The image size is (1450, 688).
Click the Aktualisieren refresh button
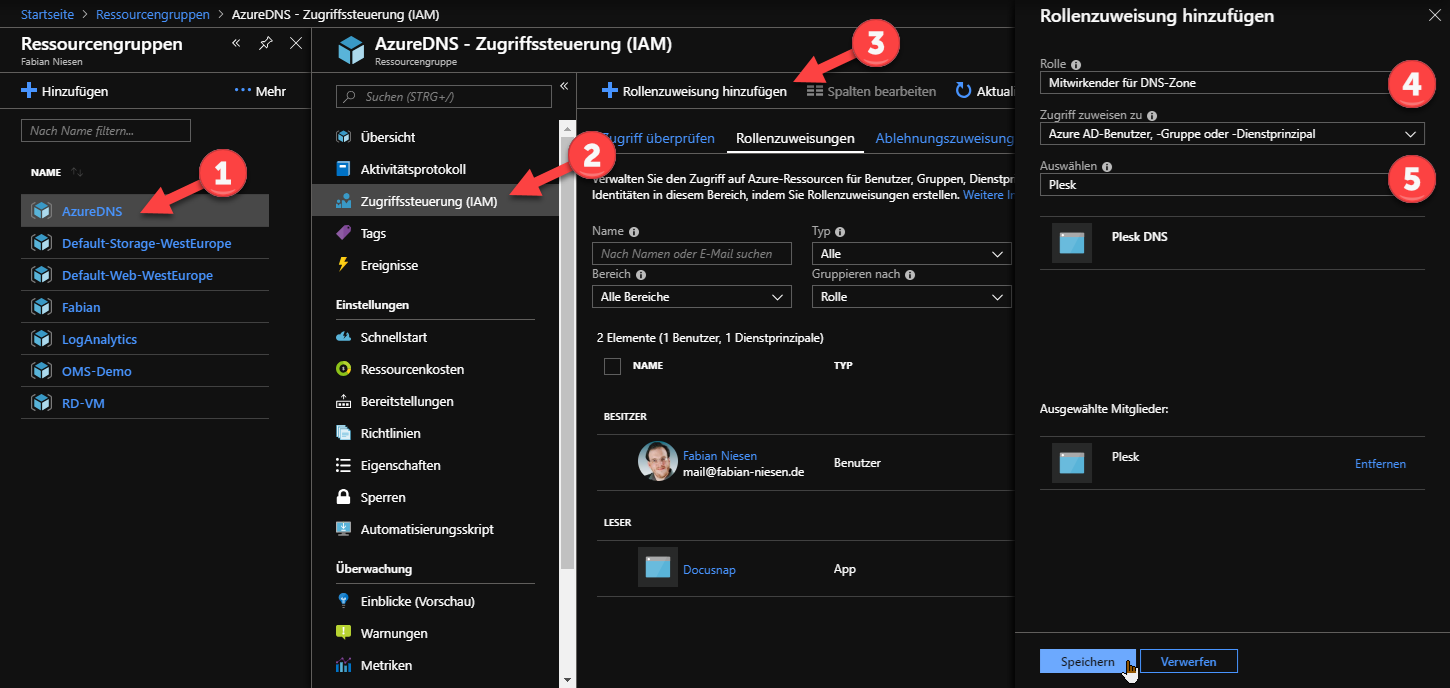coord(986,91)
